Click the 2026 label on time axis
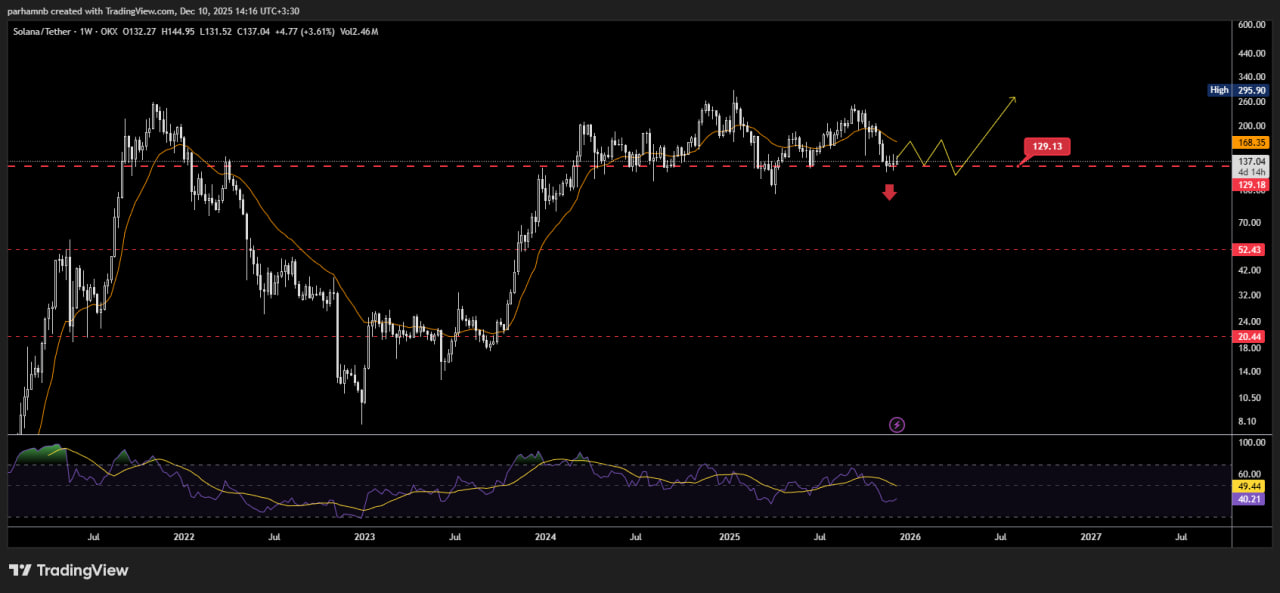 (909, 537)
